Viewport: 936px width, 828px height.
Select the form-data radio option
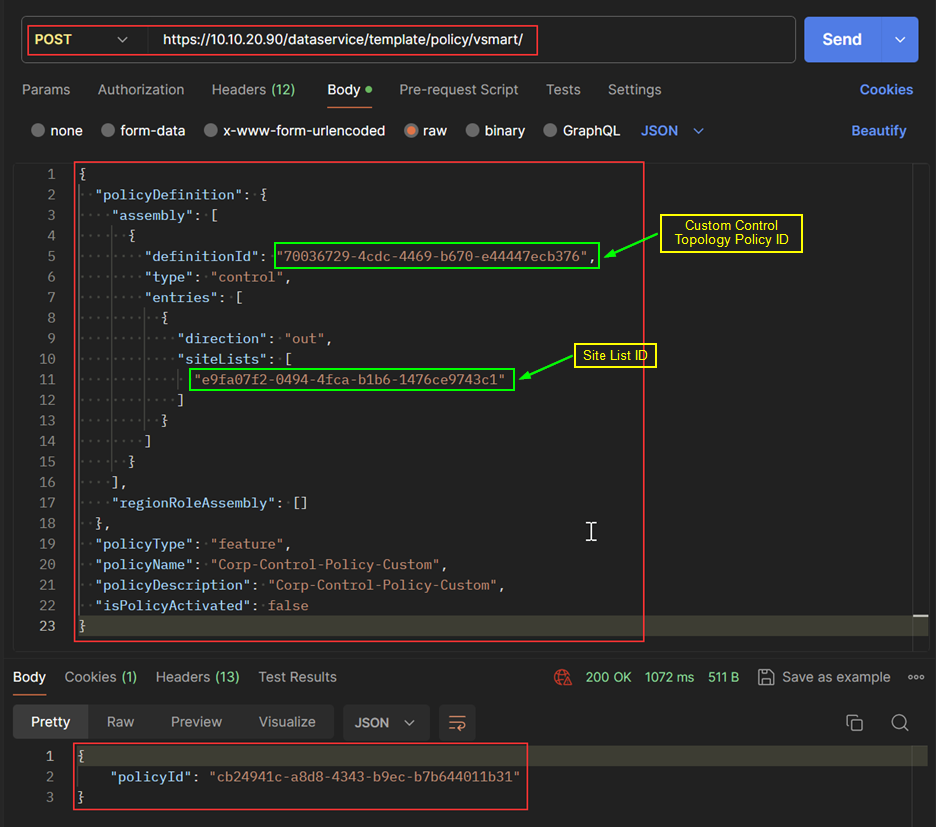108,130
